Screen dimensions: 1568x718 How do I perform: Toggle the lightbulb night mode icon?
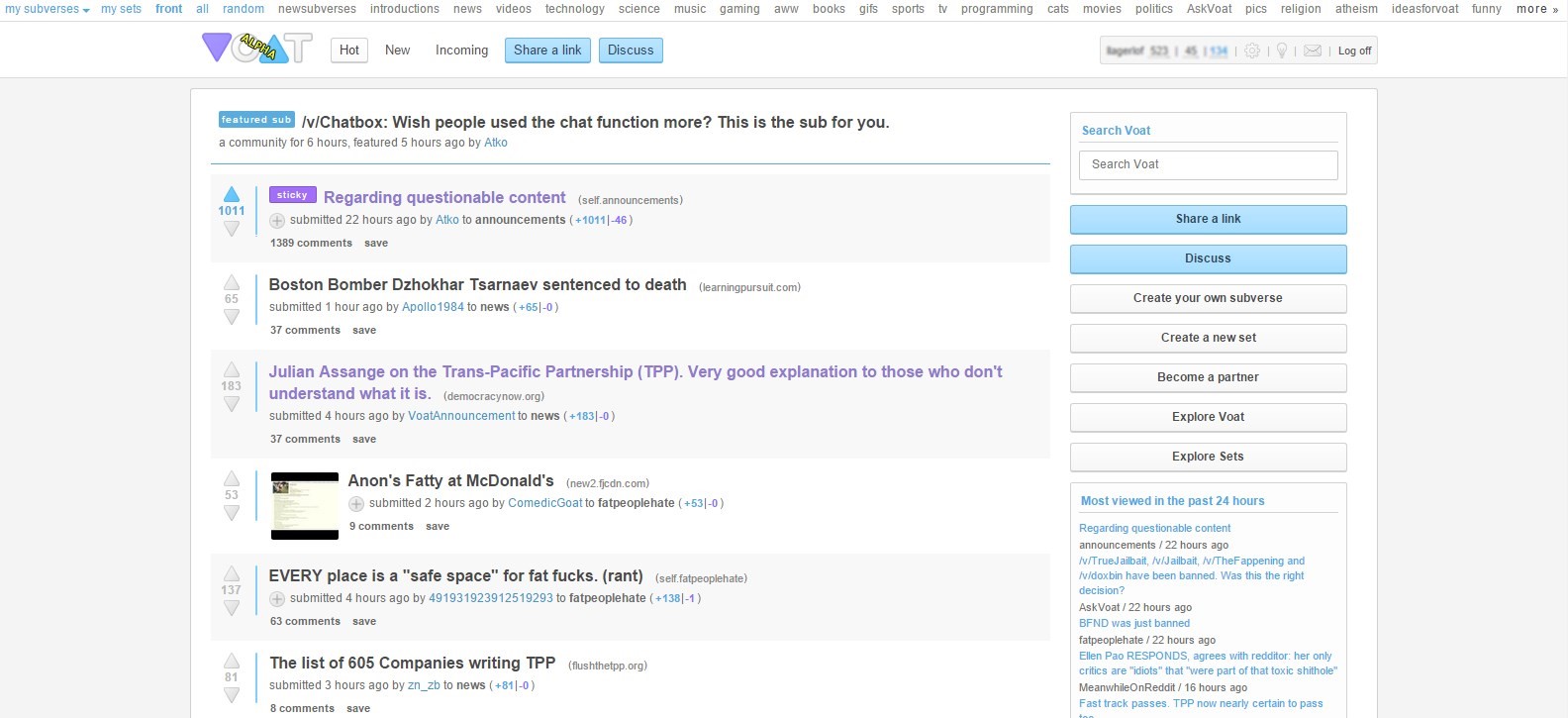(1282, 51)
